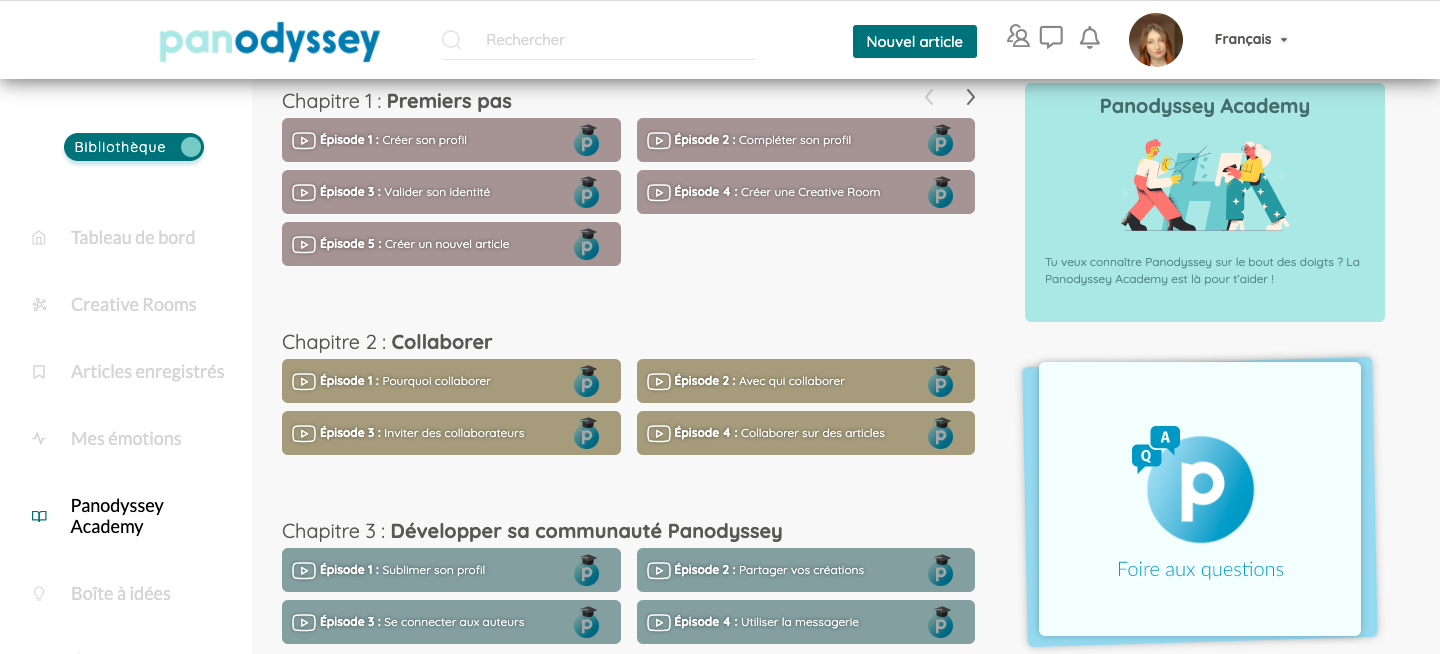Click academy badge on Pourquoi collaborer
The image size is (1440, 654).
pyautogui.click(x=587, y=381)
